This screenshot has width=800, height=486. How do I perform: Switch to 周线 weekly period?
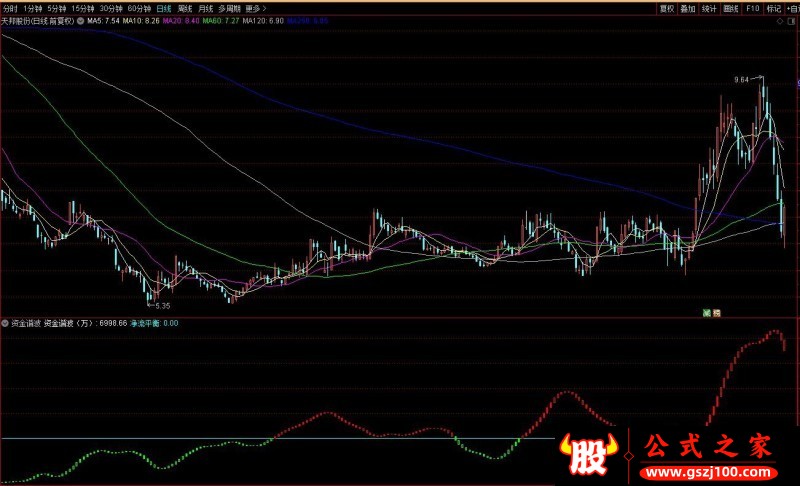[185, 7]
